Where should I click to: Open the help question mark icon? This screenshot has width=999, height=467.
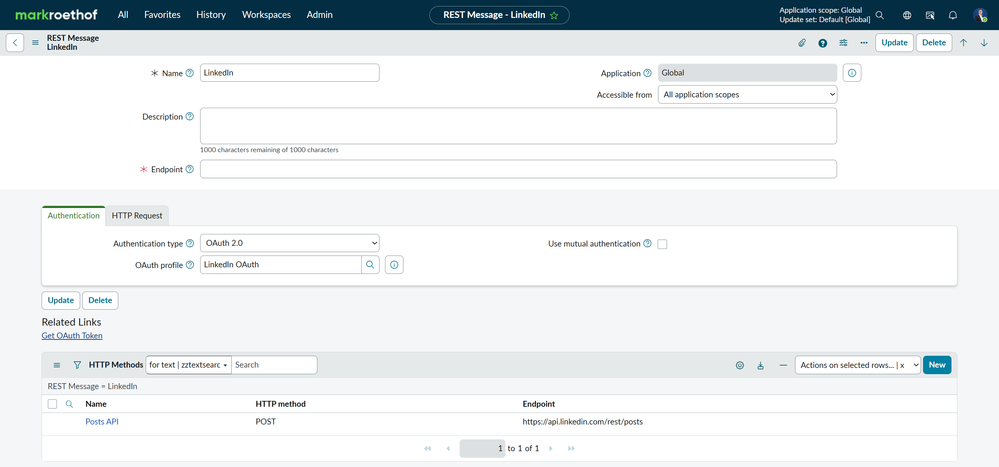coord(823,43)
